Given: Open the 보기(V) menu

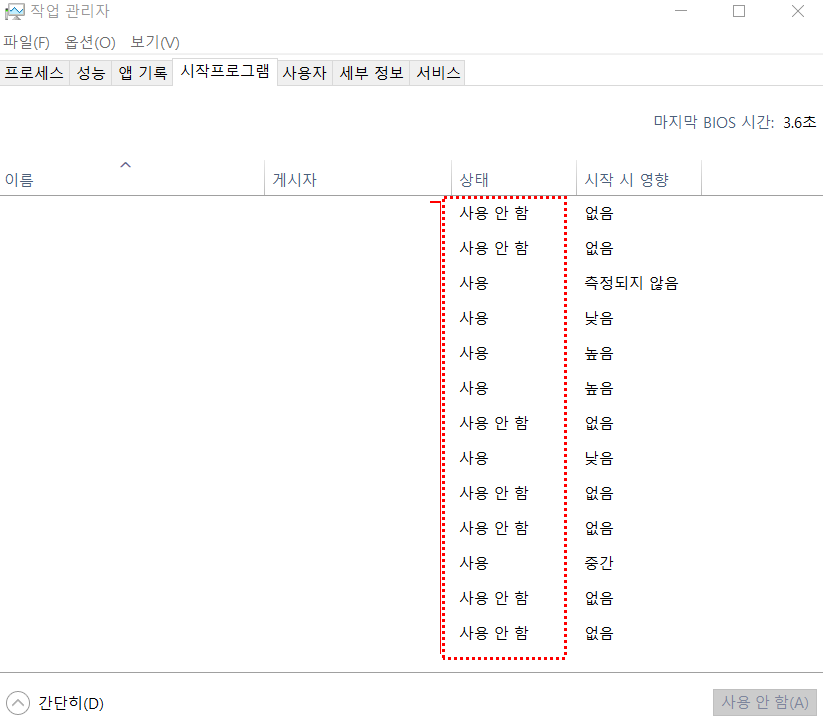Looking at the screenshot, I should click(x=155, y=43).
